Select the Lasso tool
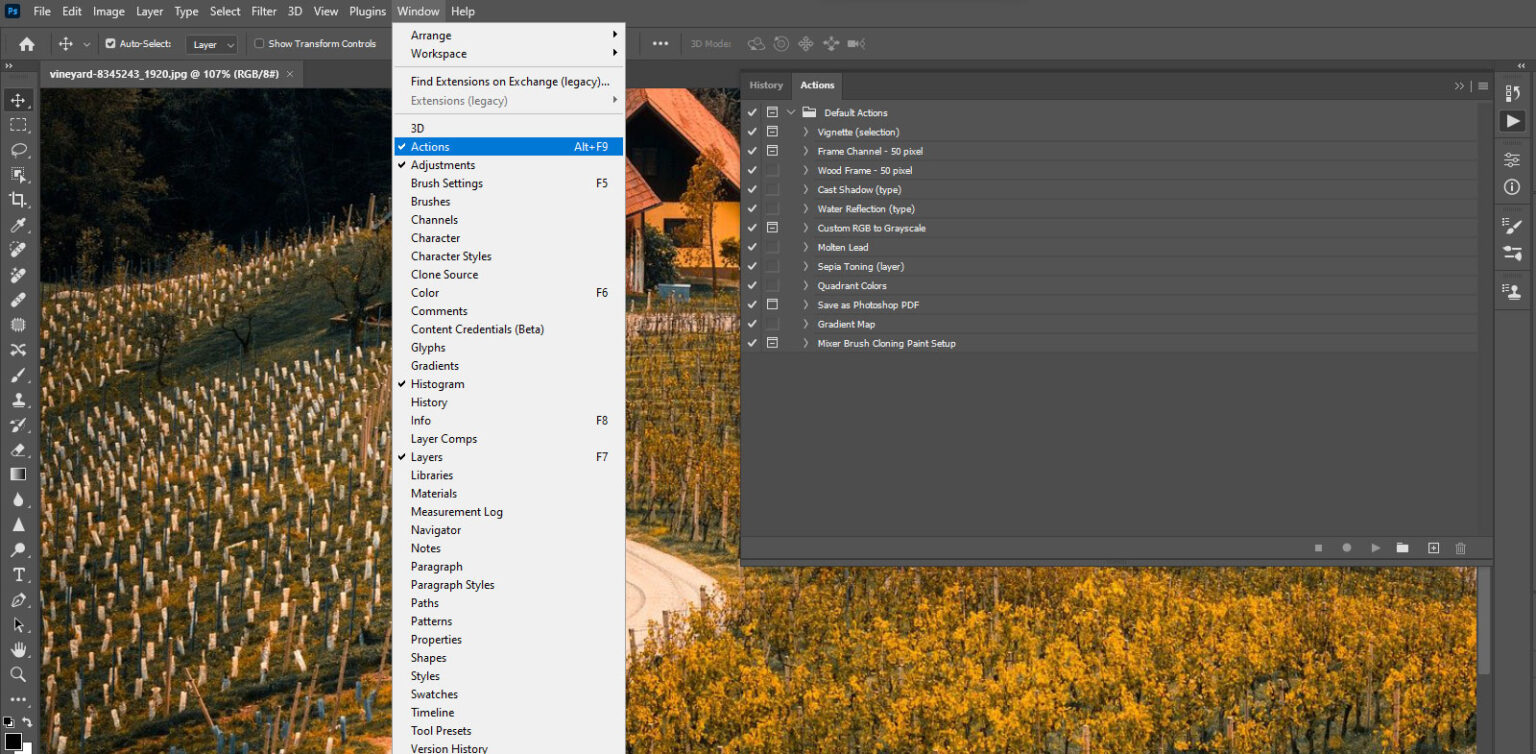 point(18,150)
